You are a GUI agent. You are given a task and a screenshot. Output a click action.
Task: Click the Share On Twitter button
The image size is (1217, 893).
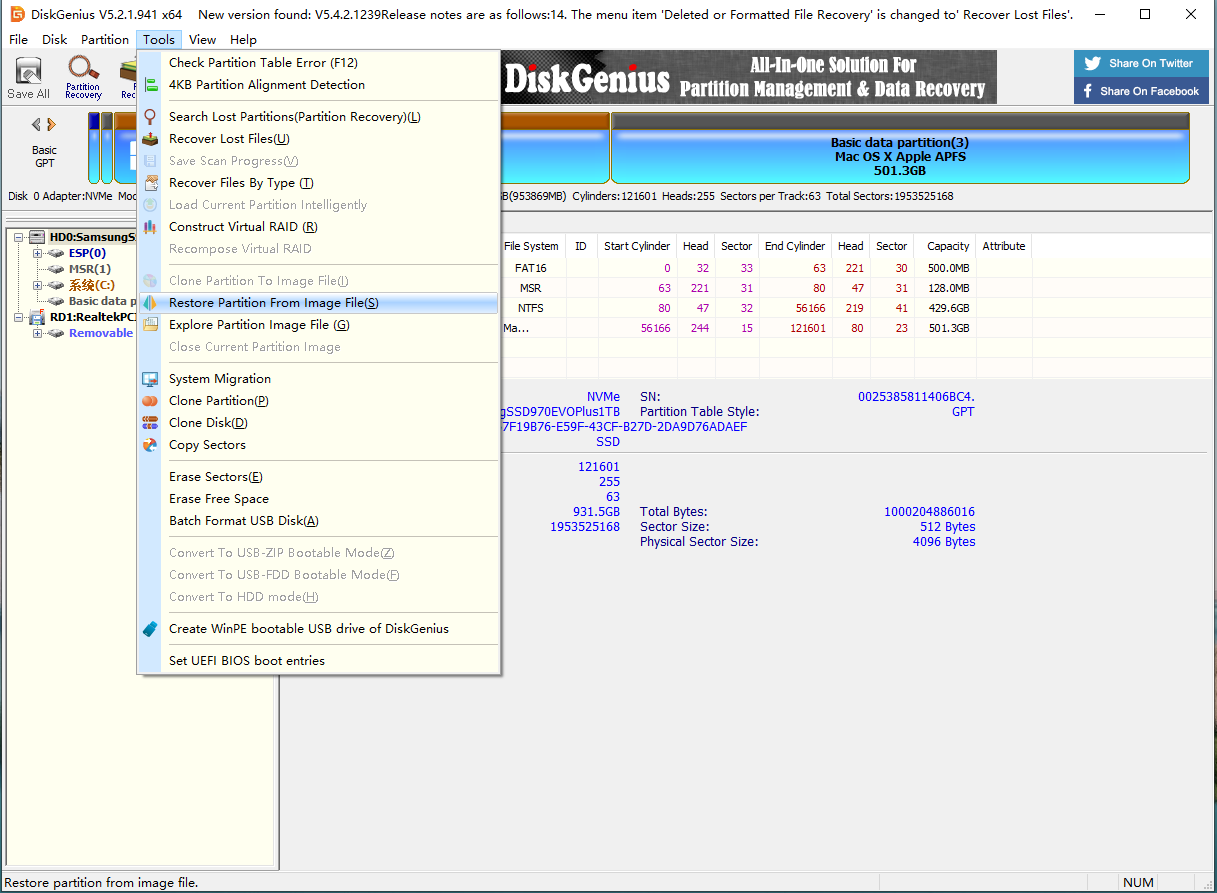1140,63
